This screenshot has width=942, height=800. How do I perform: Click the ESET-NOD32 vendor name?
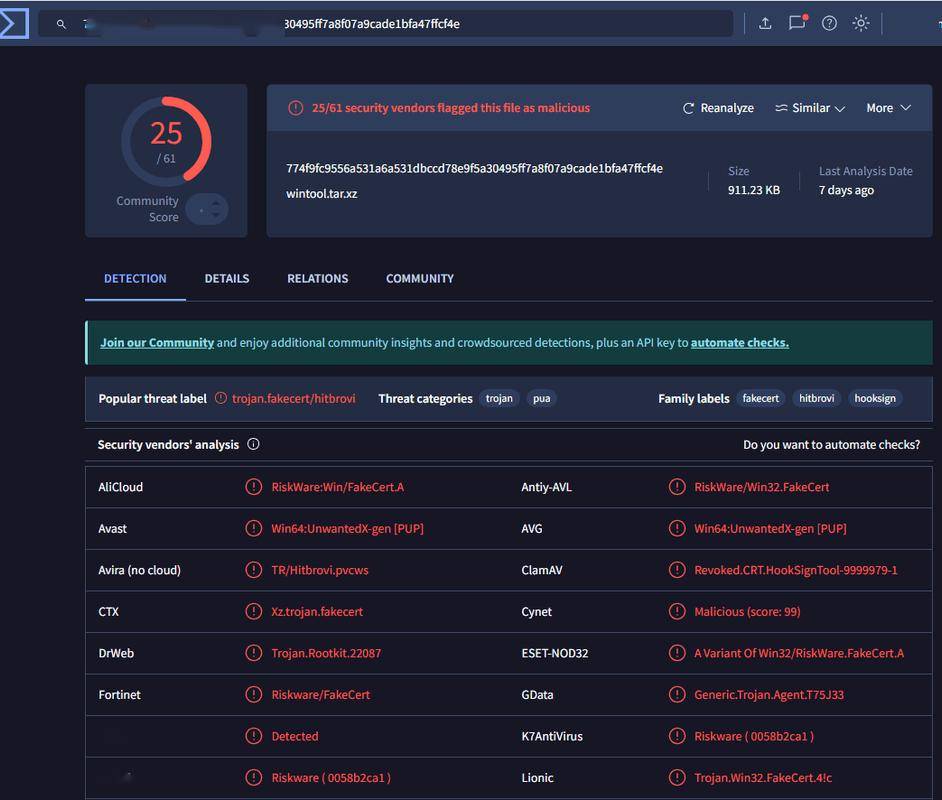[555, 653]
